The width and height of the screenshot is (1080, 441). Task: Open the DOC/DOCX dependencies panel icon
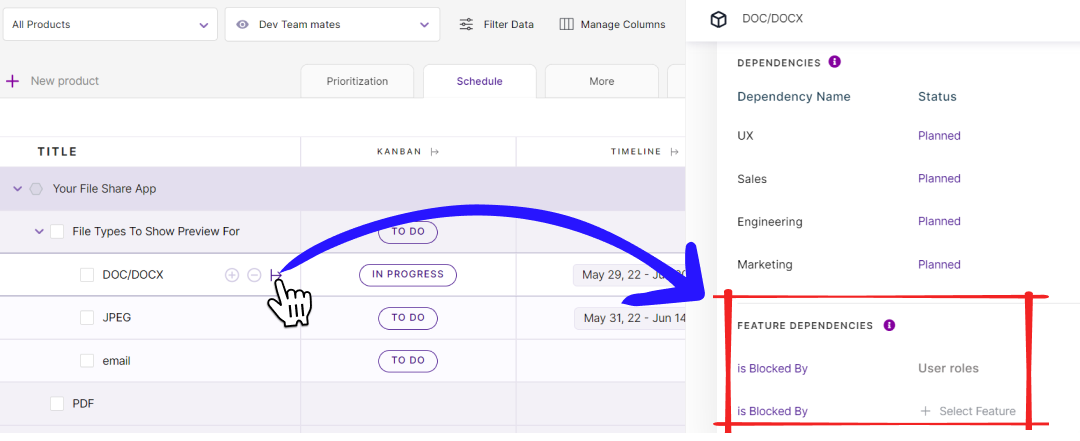point(276,275)
